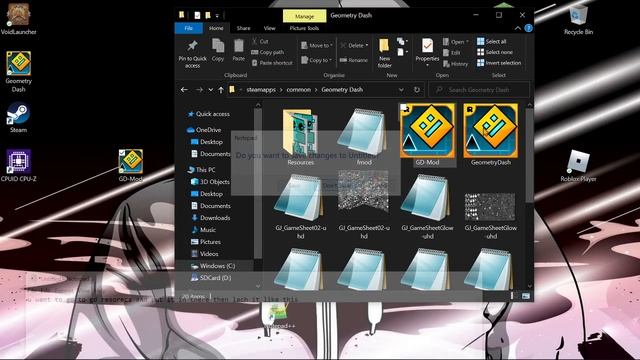640x360 pixels.
Task: Open the Delete dropdown
Action: tap(354, 45)
